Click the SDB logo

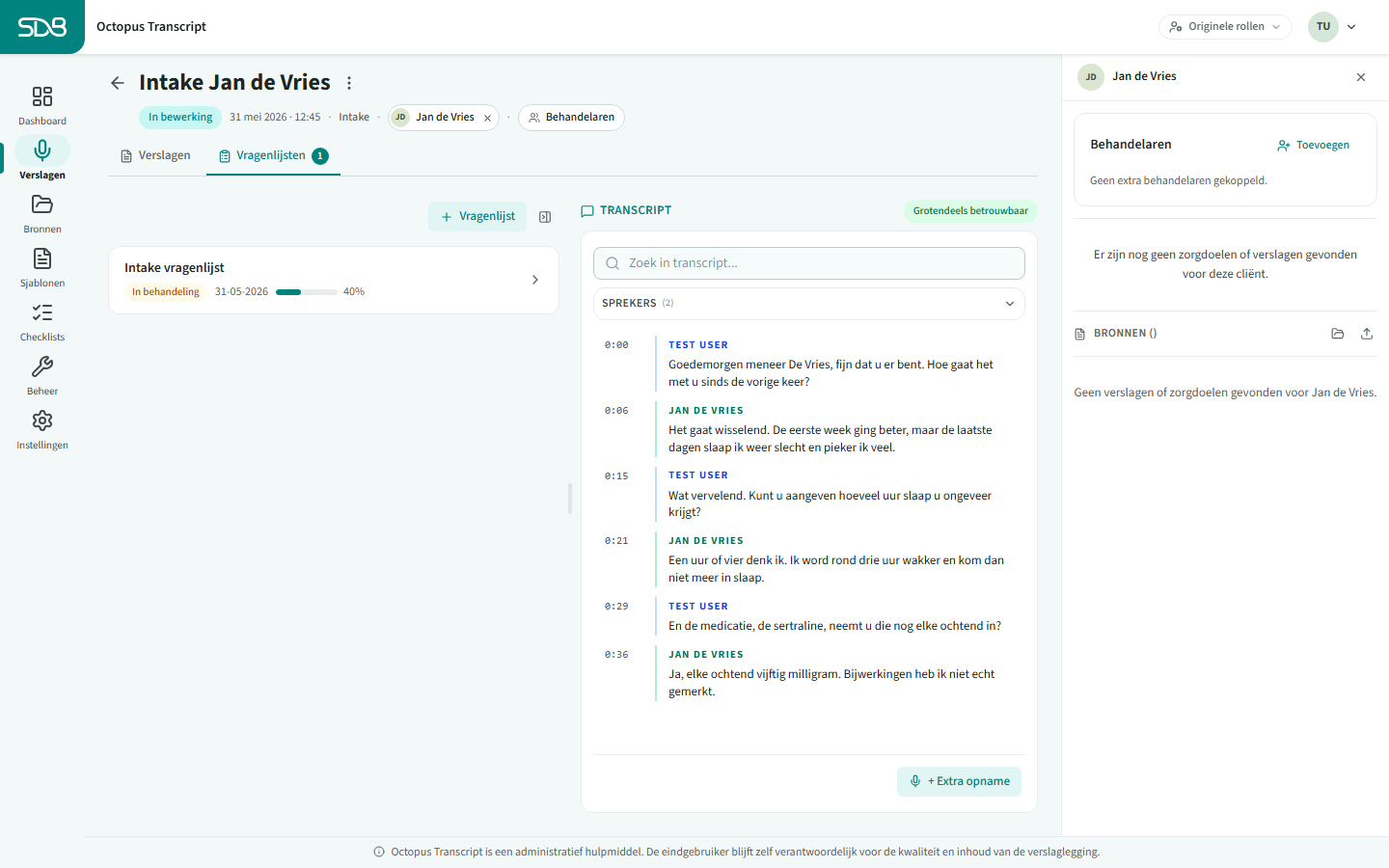tap(42, 27)
